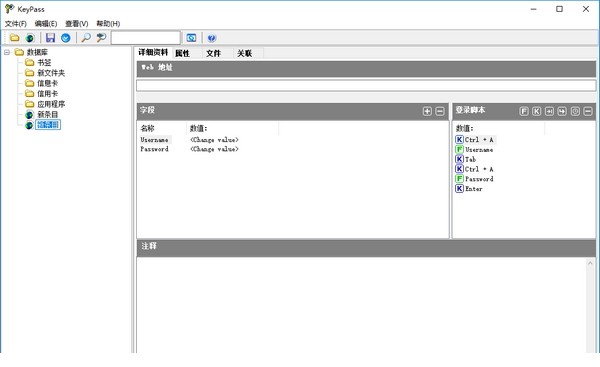
Task: Click the minus icon in 登录脚本 header
Action: coord(588,111)
